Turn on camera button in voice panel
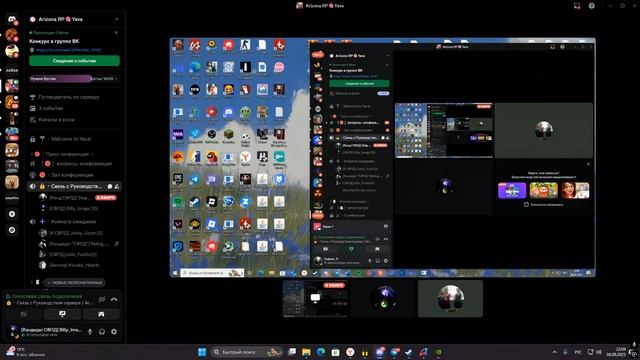 click(24, 314)
